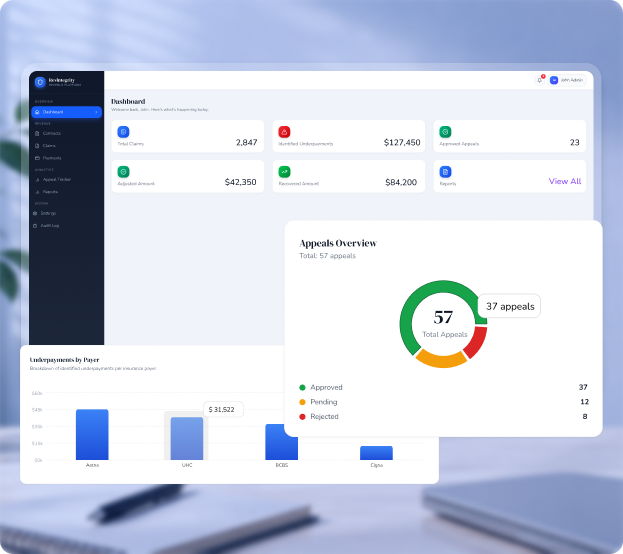Screen dimensions: 623x554
Task: Click the Total: 57 appeals subtitle
Action: click(327, 256)
